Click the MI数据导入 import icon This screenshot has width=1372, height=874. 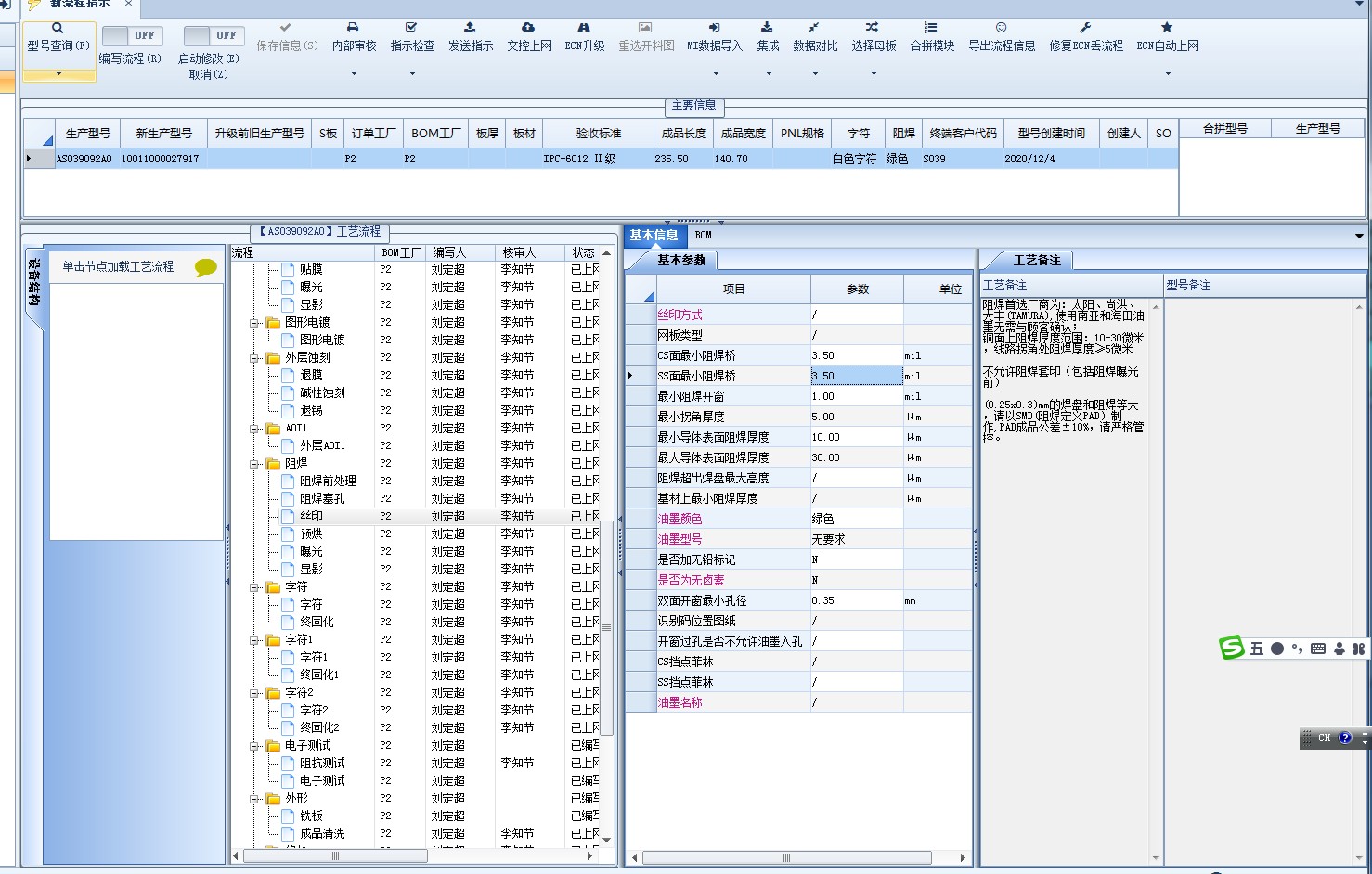coord(714,28)
